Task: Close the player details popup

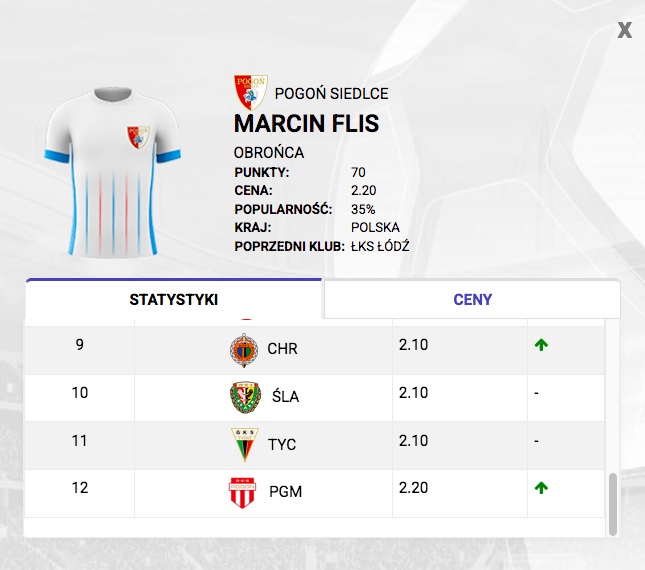Action: point(625,31)
